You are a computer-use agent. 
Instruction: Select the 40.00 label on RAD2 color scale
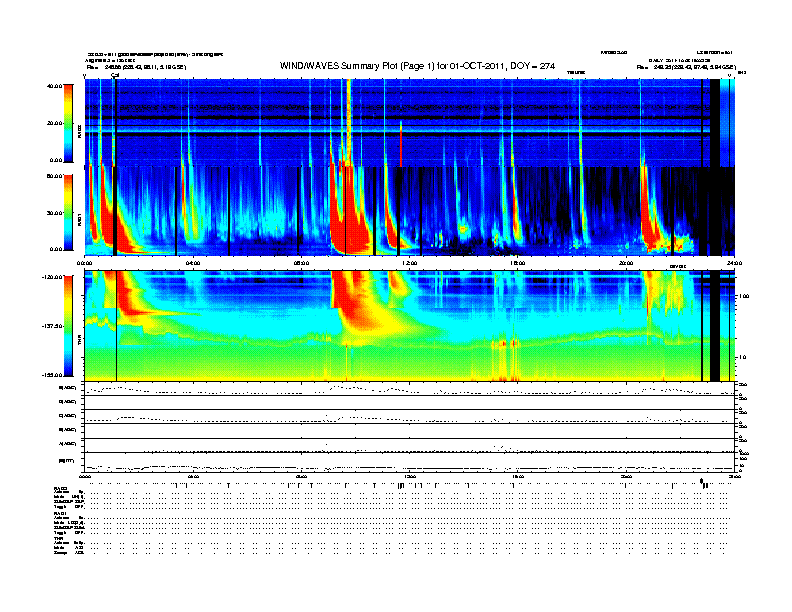pos(55,86)
